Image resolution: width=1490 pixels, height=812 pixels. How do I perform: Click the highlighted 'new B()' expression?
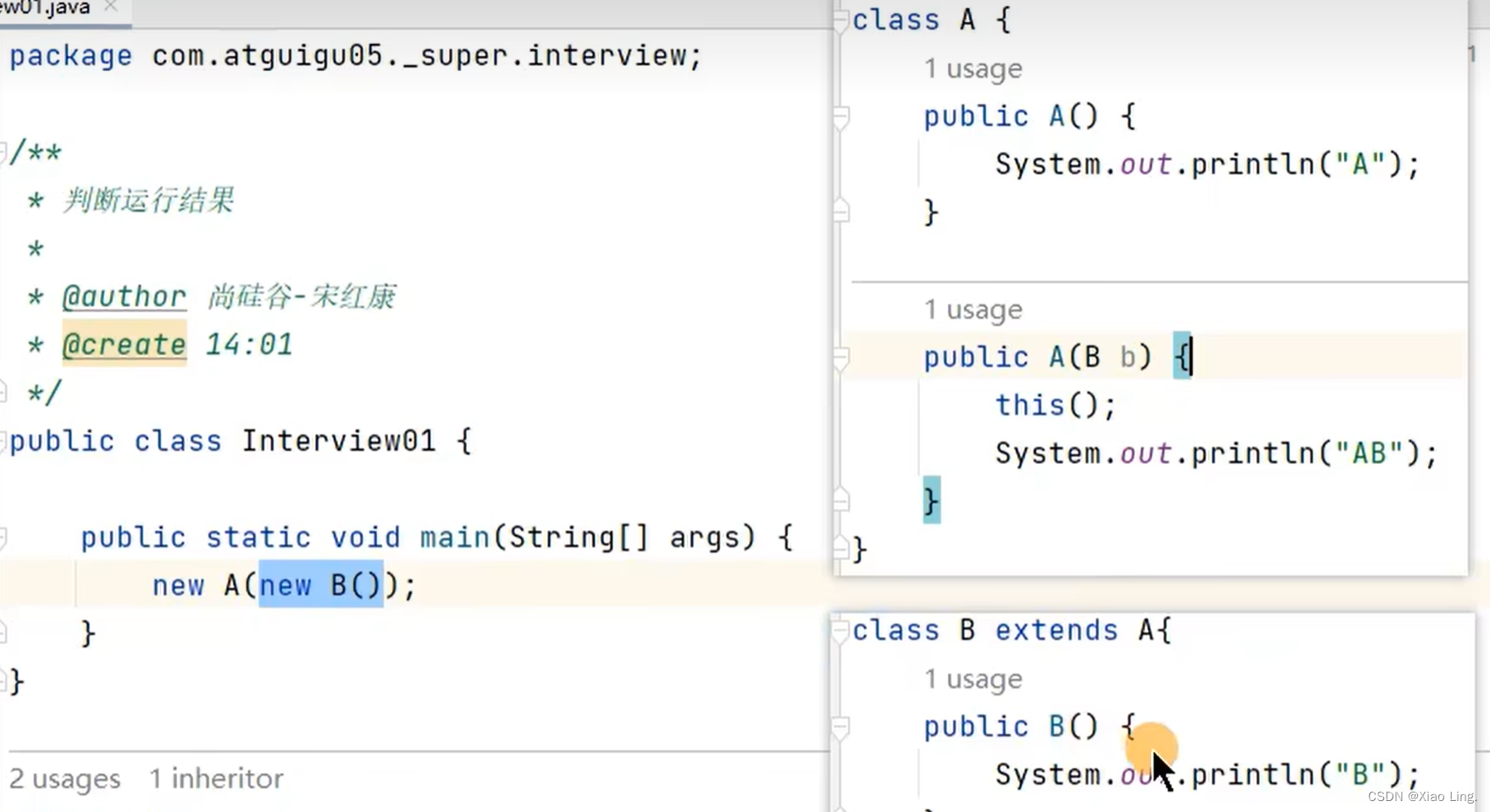(321, 585)
